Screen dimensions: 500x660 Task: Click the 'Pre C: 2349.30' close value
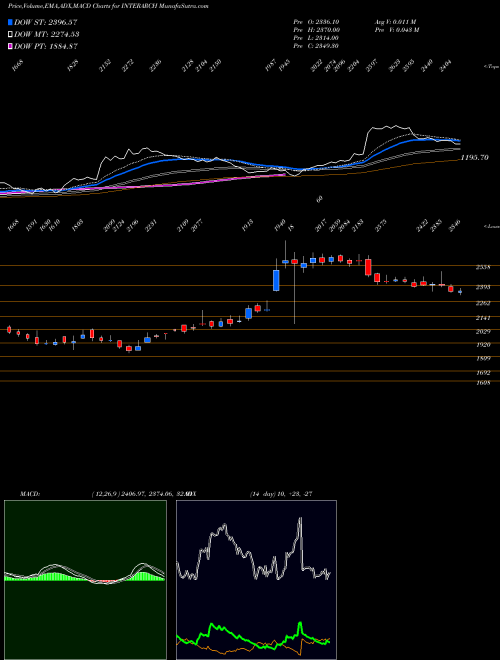[316, 46]
